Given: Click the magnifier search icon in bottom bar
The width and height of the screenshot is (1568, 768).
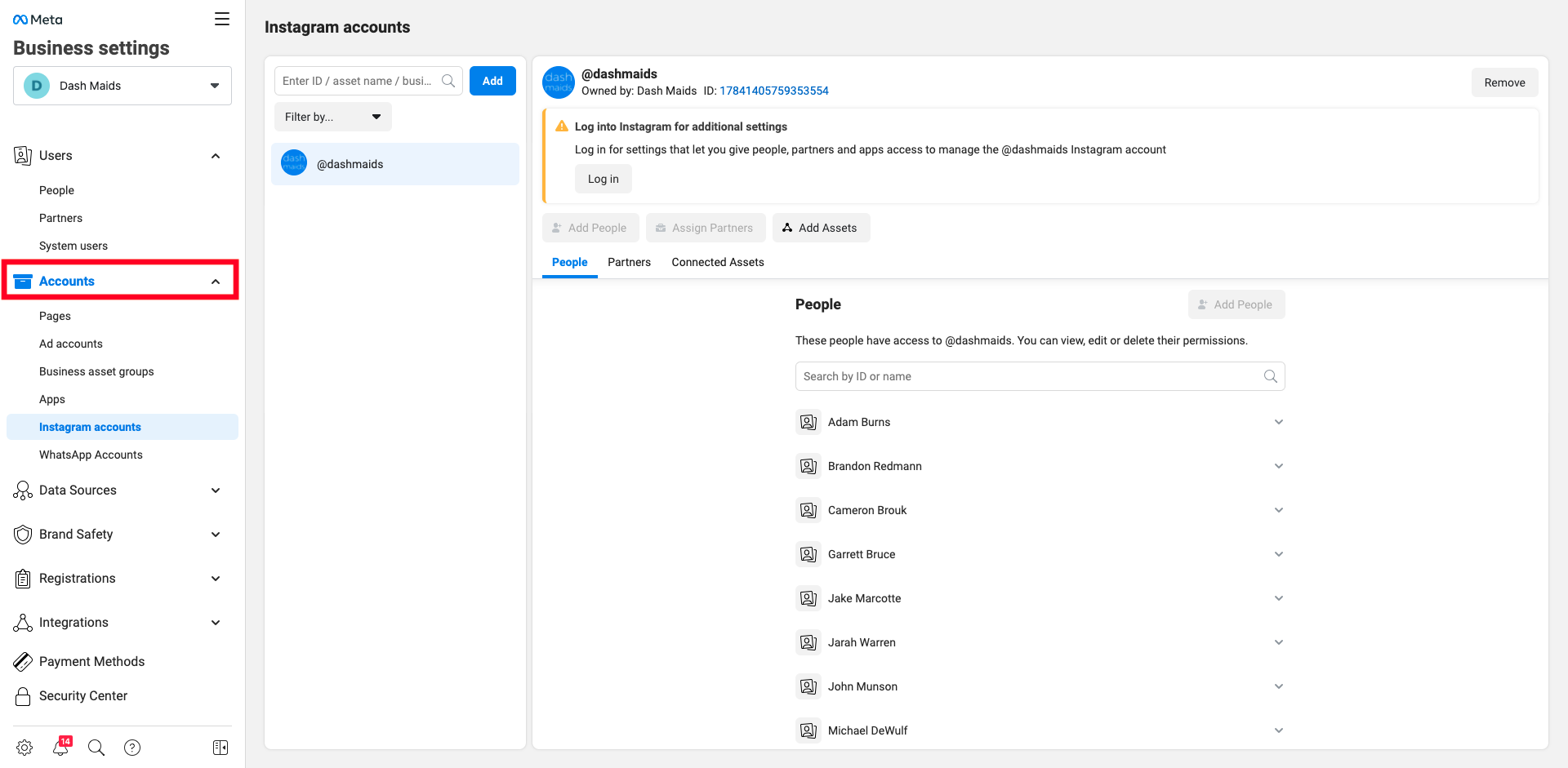Looking at the screenshot, I should [96, 748].
